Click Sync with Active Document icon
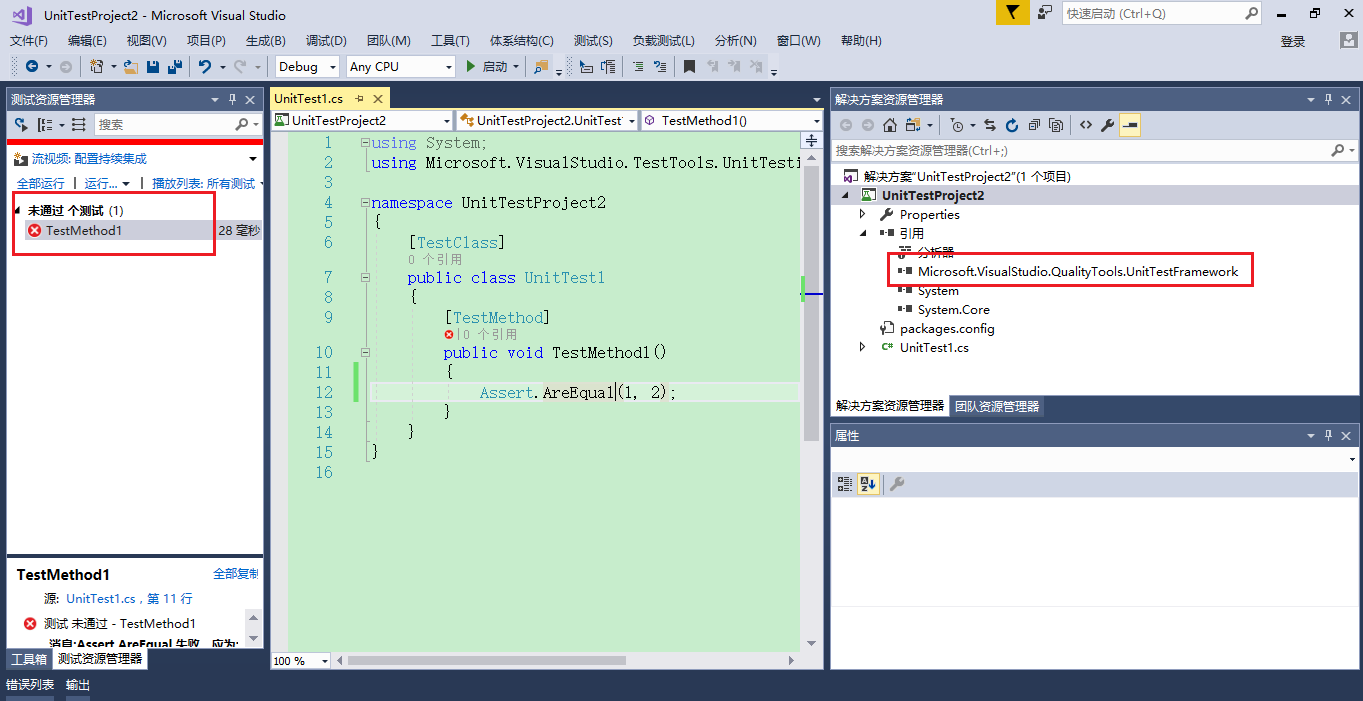The height and width of the screenshot is (701, 1363). click(x=990, y=125)
